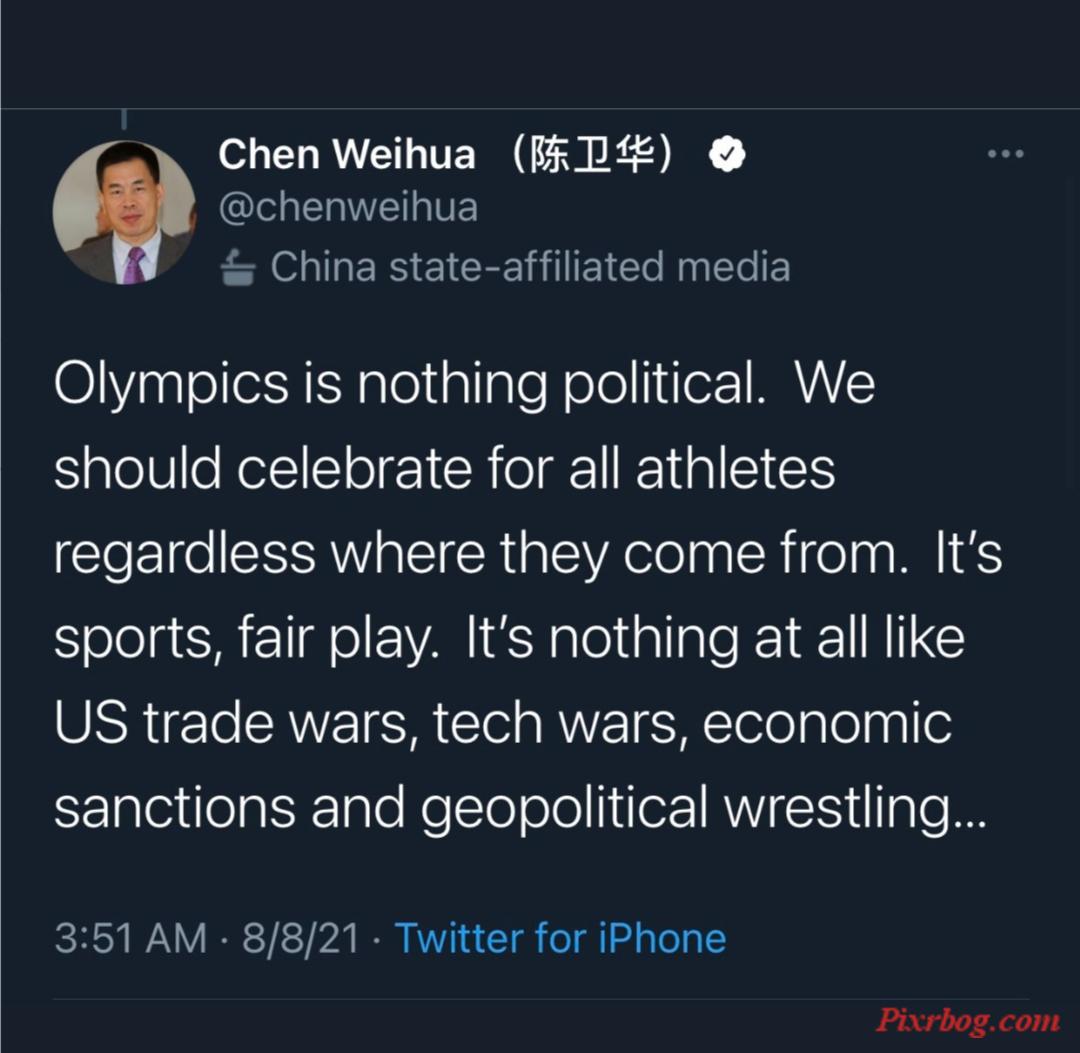The height and width of the screenshot is (1053, 1080).
Task: Click geopolitical wrestling at tweet end
Action: [x=703, y=809]
